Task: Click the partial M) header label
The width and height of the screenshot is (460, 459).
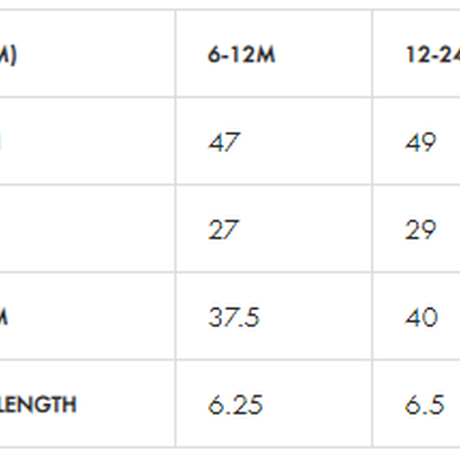Action: 8,55
